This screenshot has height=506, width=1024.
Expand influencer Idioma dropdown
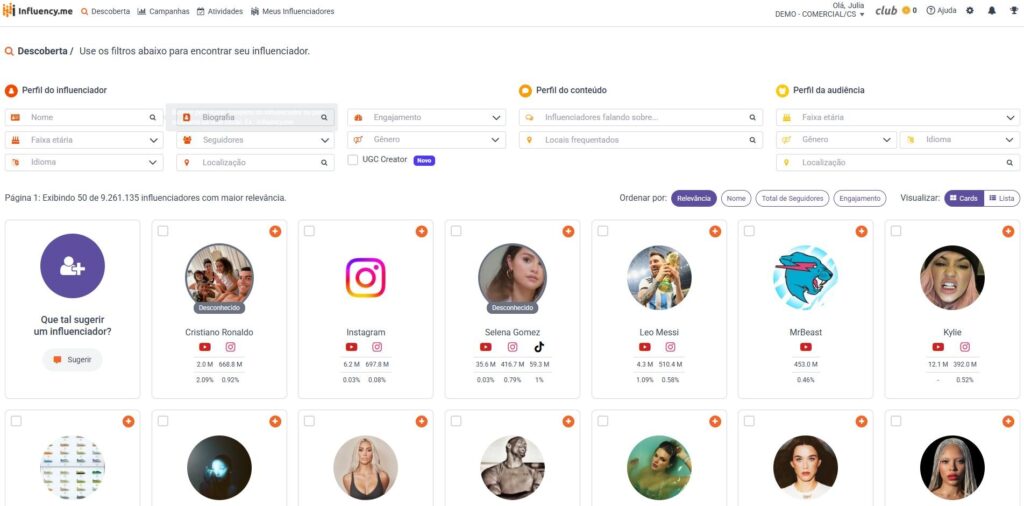84,163
